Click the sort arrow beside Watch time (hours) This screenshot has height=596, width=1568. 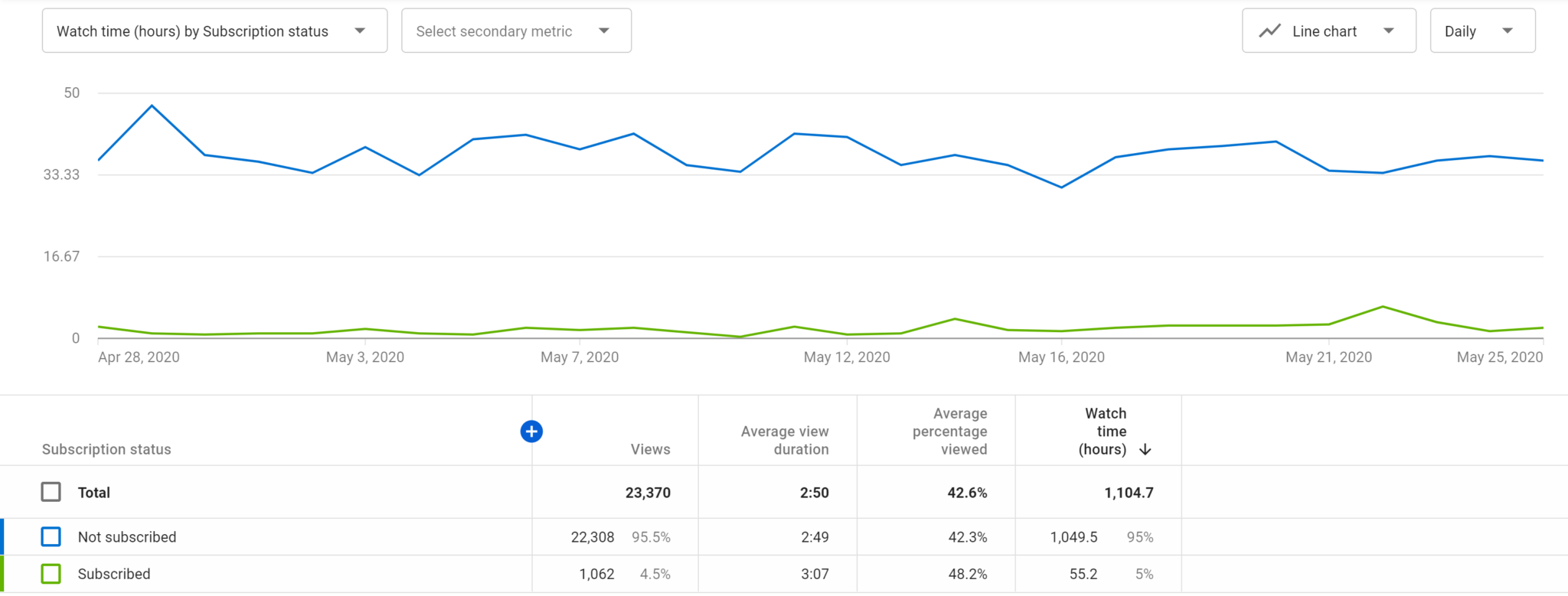point(1145,450)
